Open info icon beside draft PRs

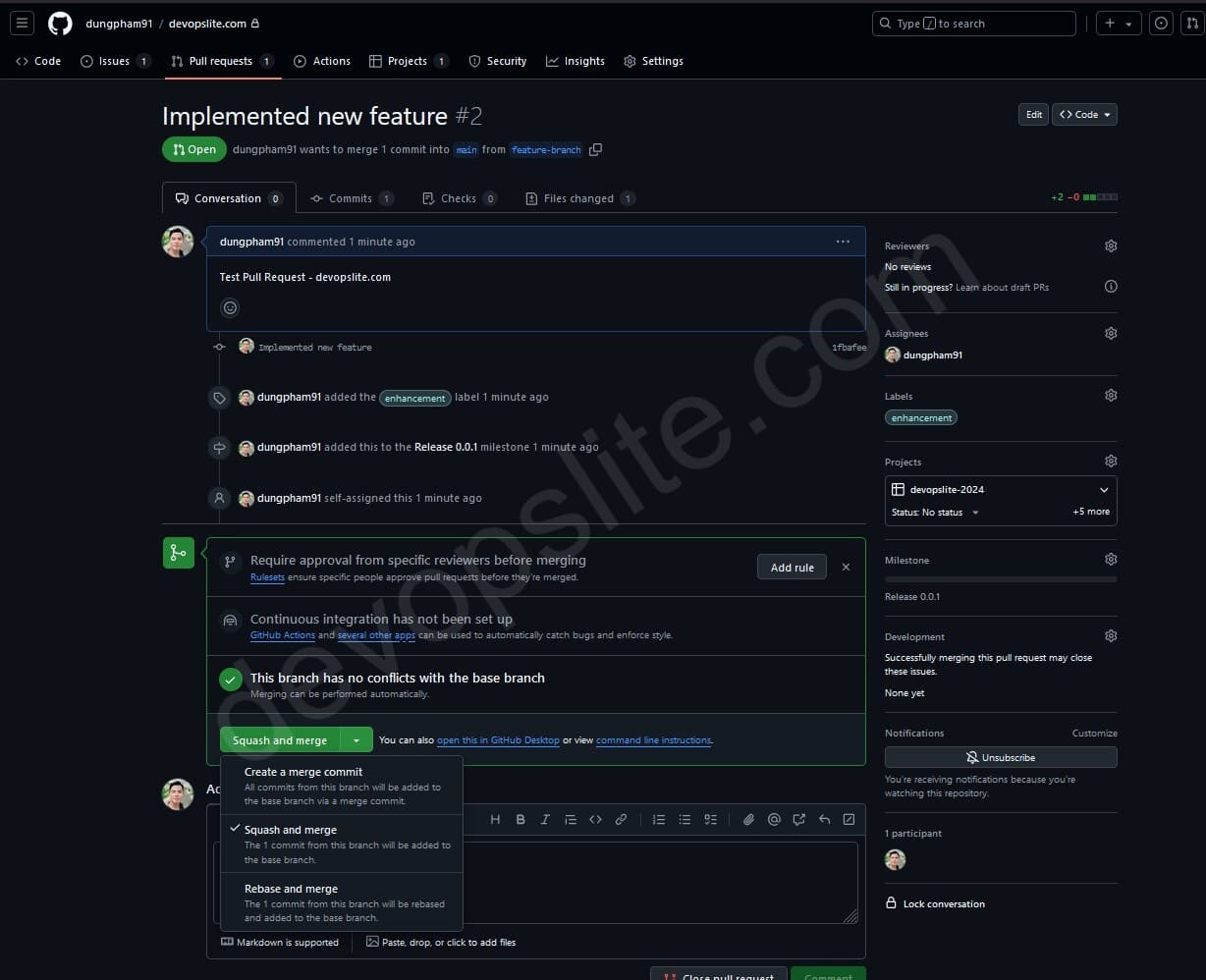1111,287
